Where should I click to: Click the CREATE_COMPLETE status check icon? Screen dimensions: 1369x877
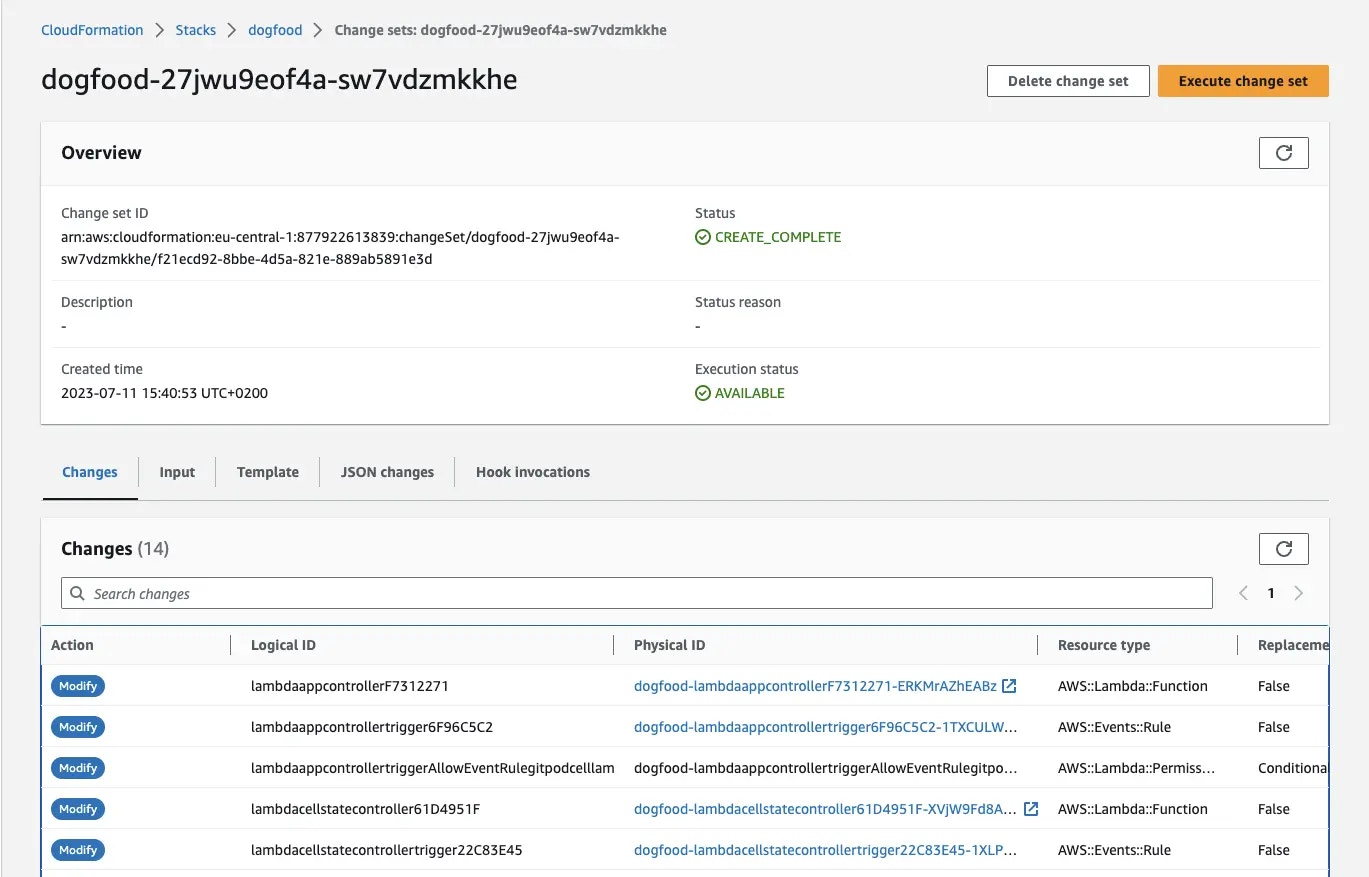tap(703, 237)
